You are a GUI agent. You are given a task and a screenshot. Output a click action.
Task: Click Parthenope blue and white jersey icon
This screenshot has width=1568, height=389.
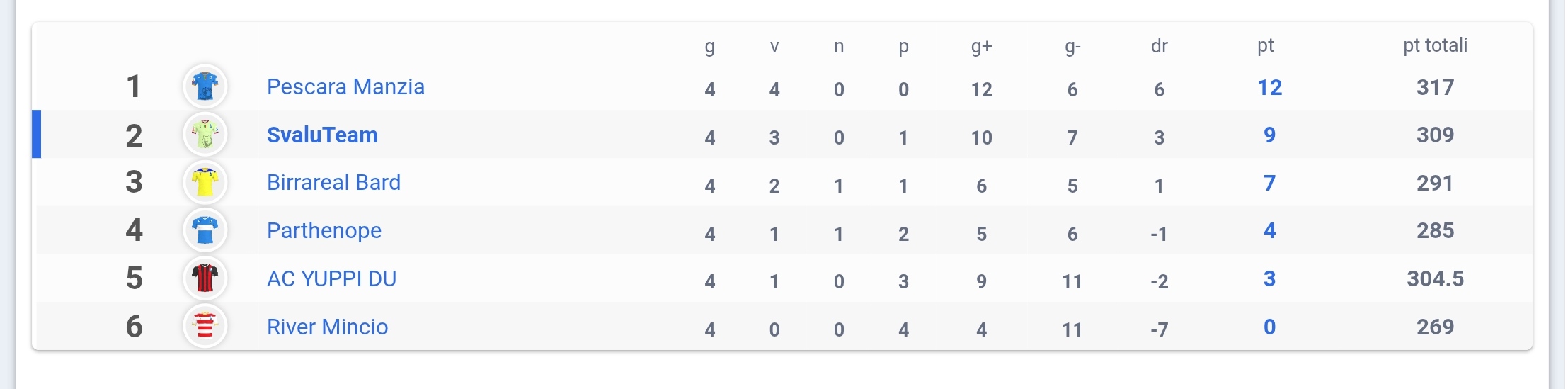coord(205,230)
